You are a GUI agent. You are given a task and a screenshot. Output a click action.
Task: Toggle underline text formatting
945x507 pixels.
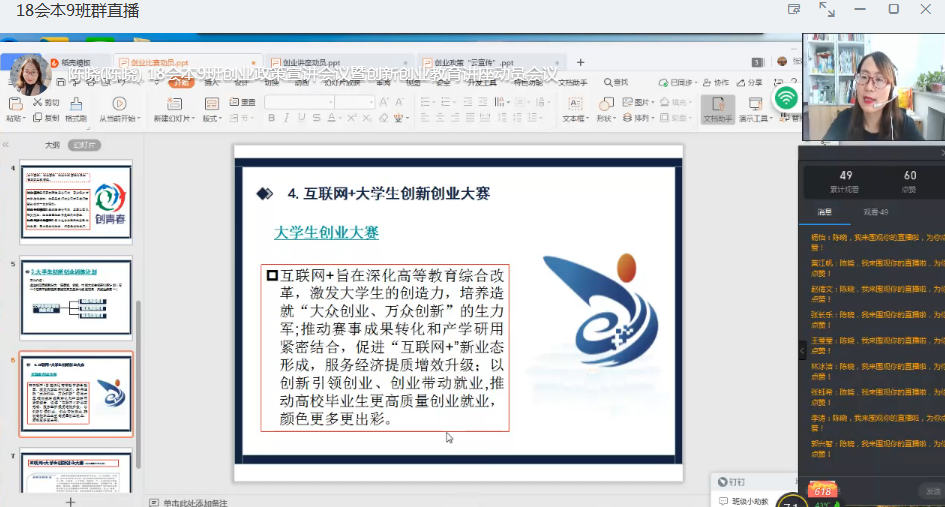(300, 118)
